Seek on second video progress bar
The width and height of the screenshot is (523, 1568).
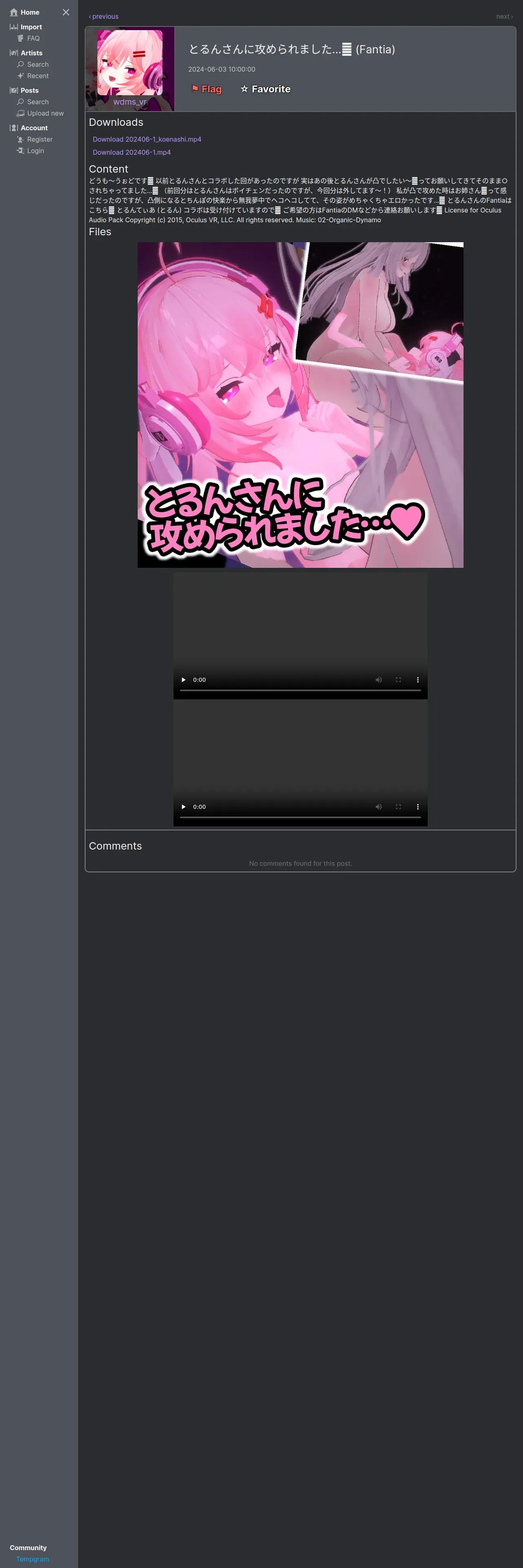[300, 817]
